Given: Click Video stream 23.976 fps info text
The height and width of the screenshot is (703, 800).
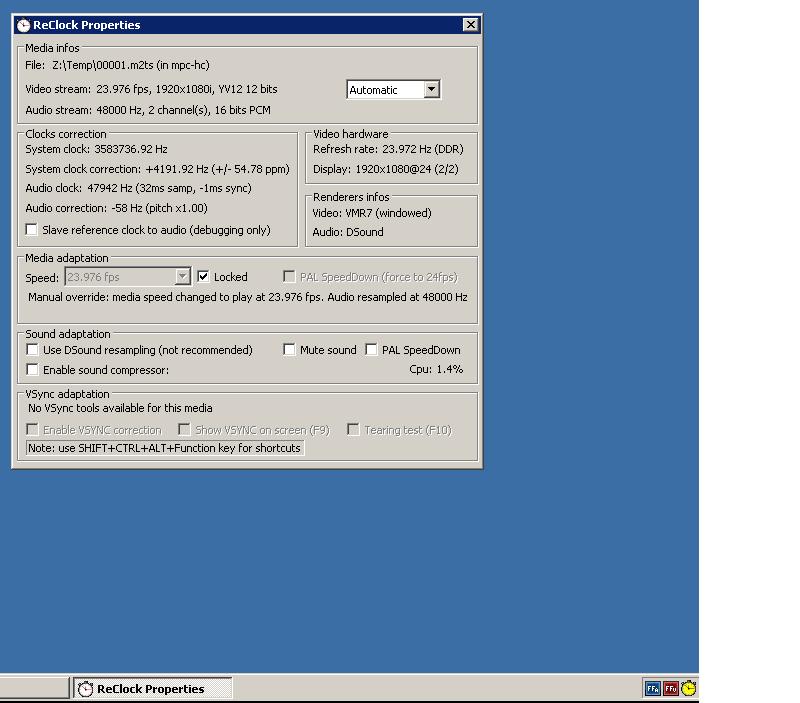Looking at the screenshot, I should coord(152,89).
